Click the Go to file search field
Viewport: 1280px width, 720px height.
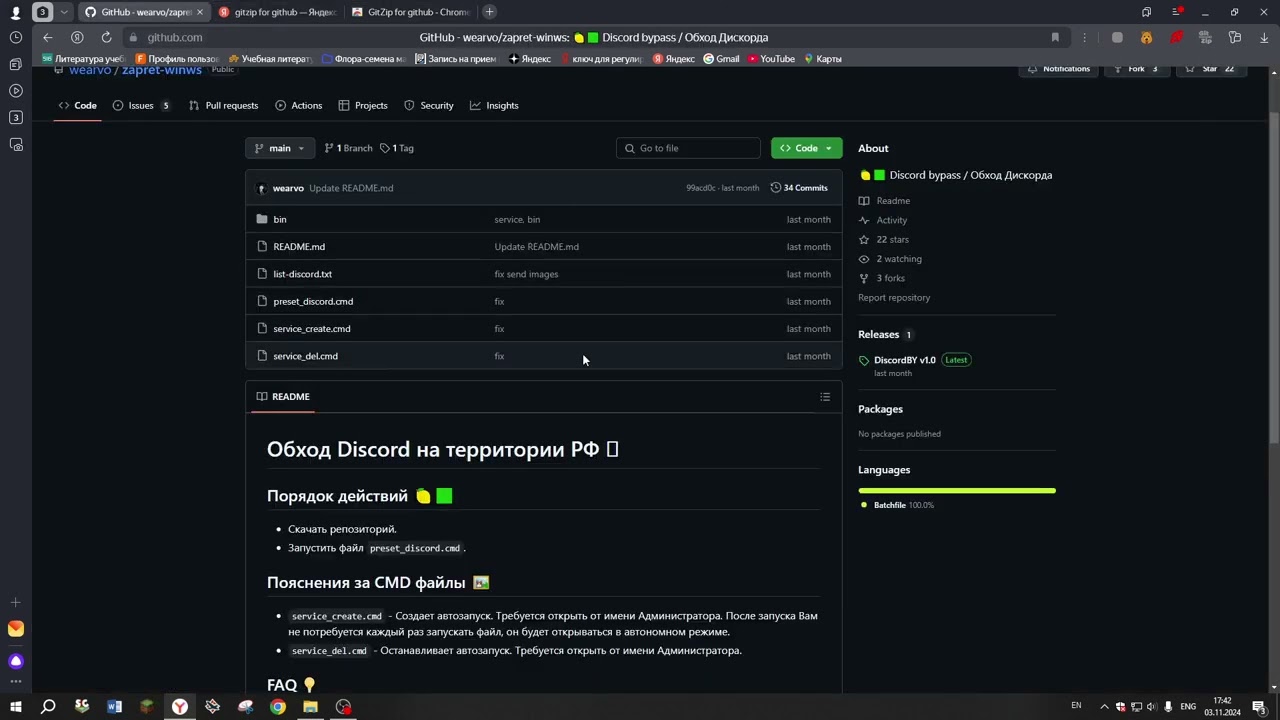click(x=688, y=148)
